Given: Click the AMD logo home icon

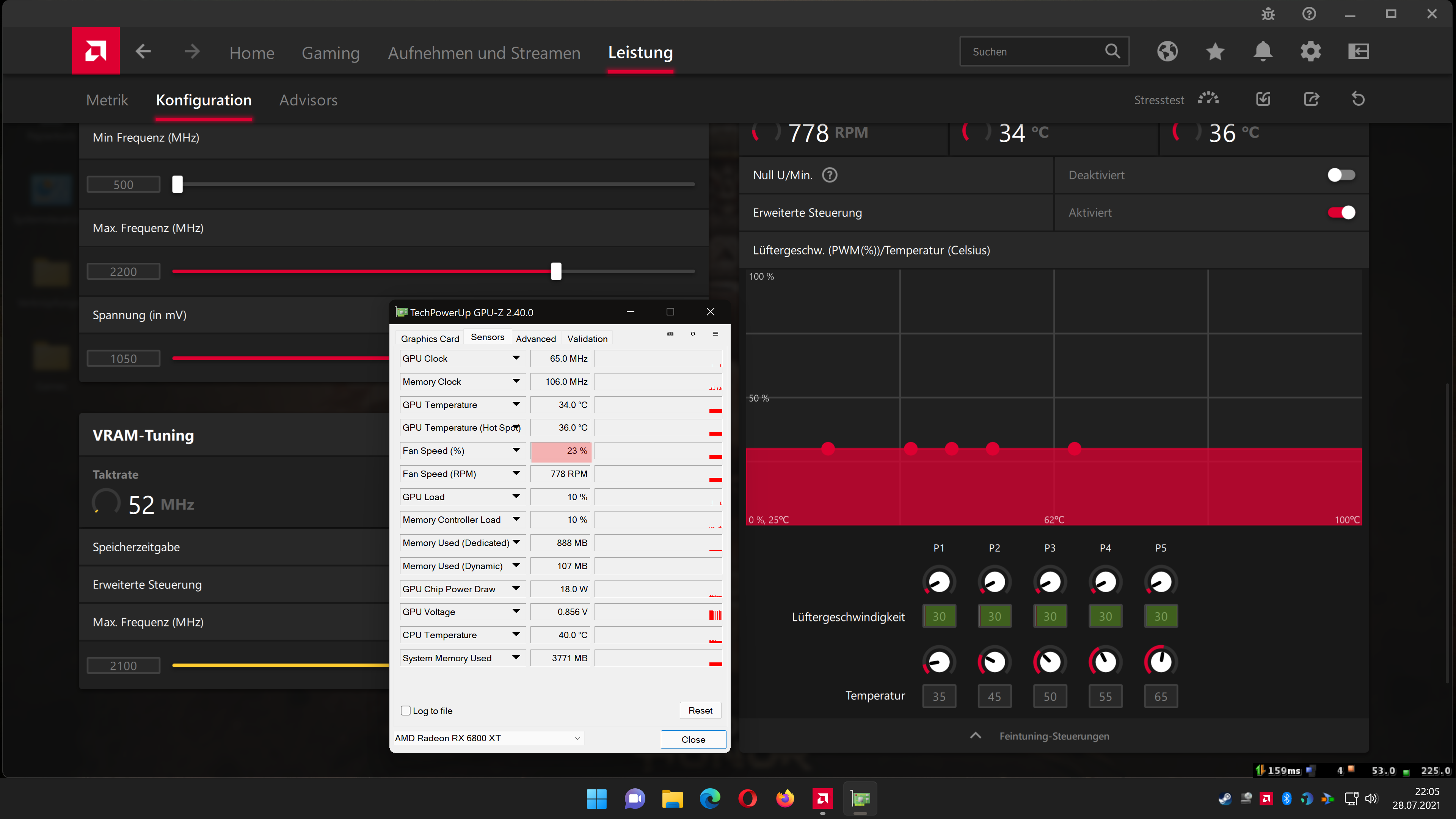Looking at the screenshot, I should pyautogui.click(x=96, y=51).
